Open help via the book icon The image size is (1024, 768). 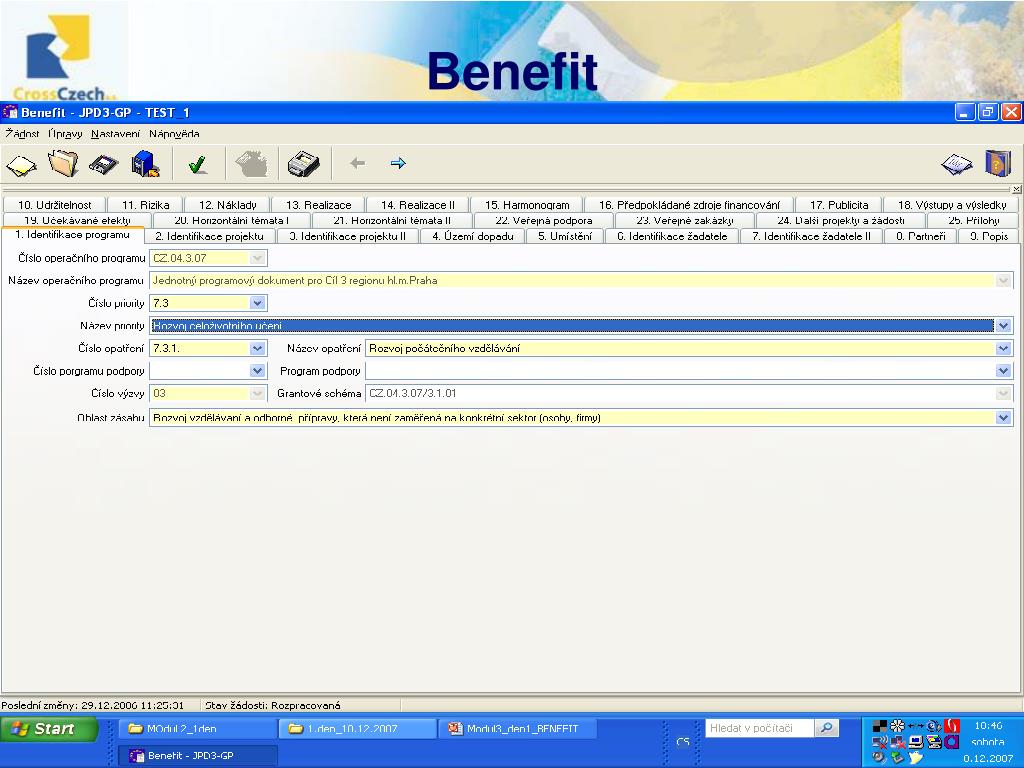pos(997,163)
